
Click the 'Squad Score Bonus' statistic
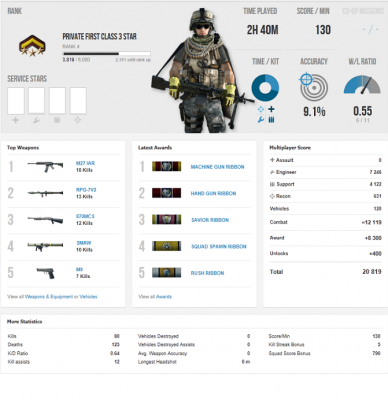(325, 353)
